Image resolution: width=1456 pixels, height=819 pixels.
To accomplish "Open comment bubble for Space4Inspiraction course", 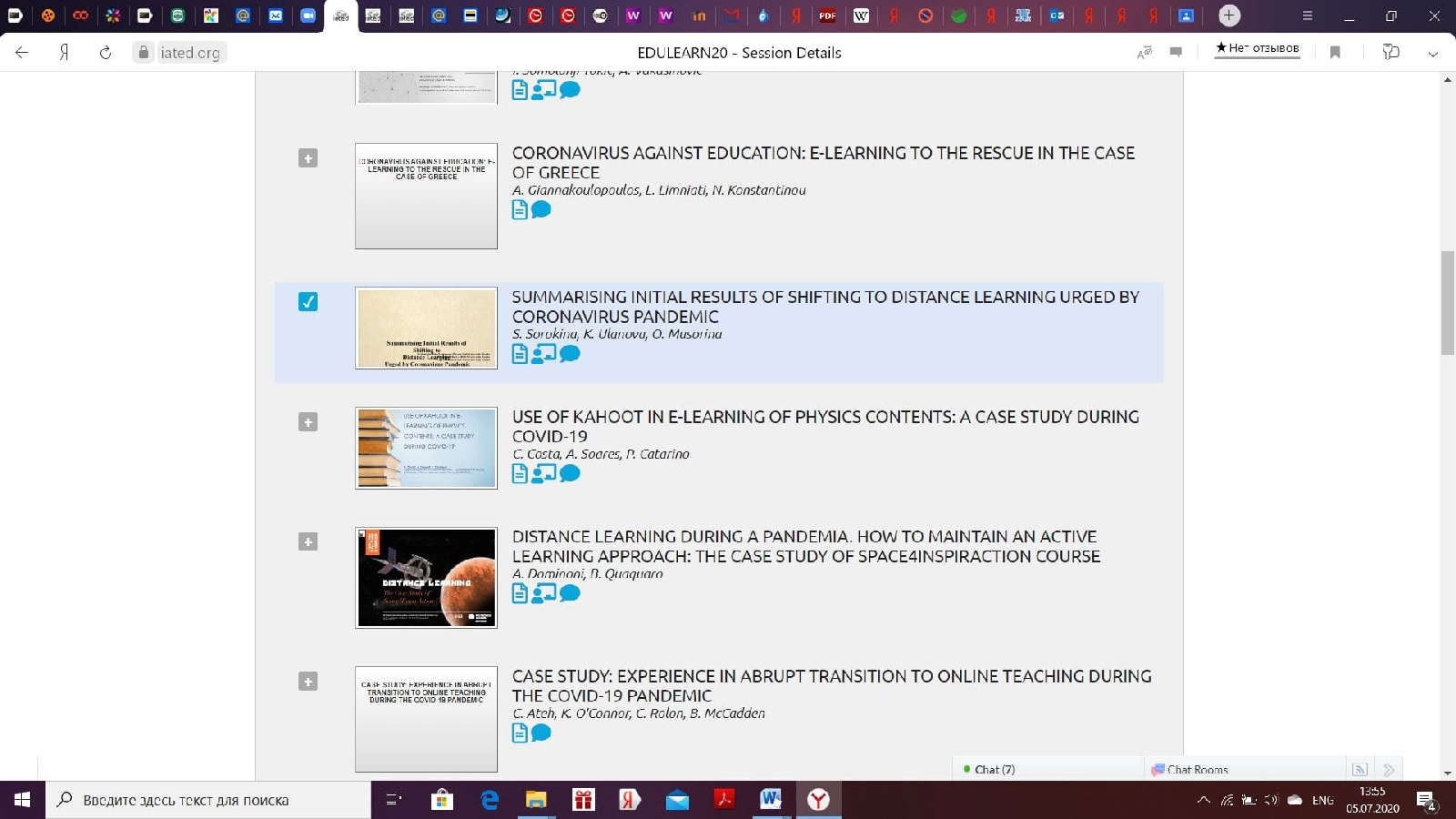I will tap(571, 593).
